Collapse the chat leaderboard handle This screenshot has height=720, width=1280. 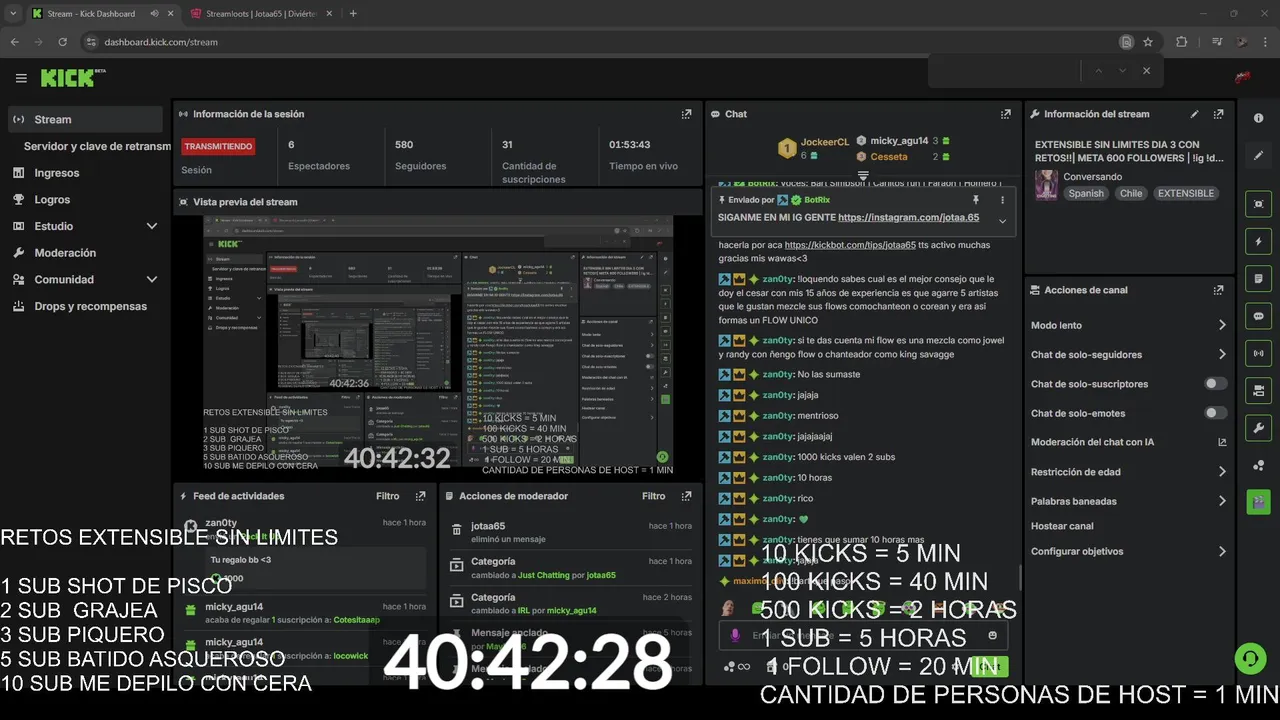click(863, 175)
